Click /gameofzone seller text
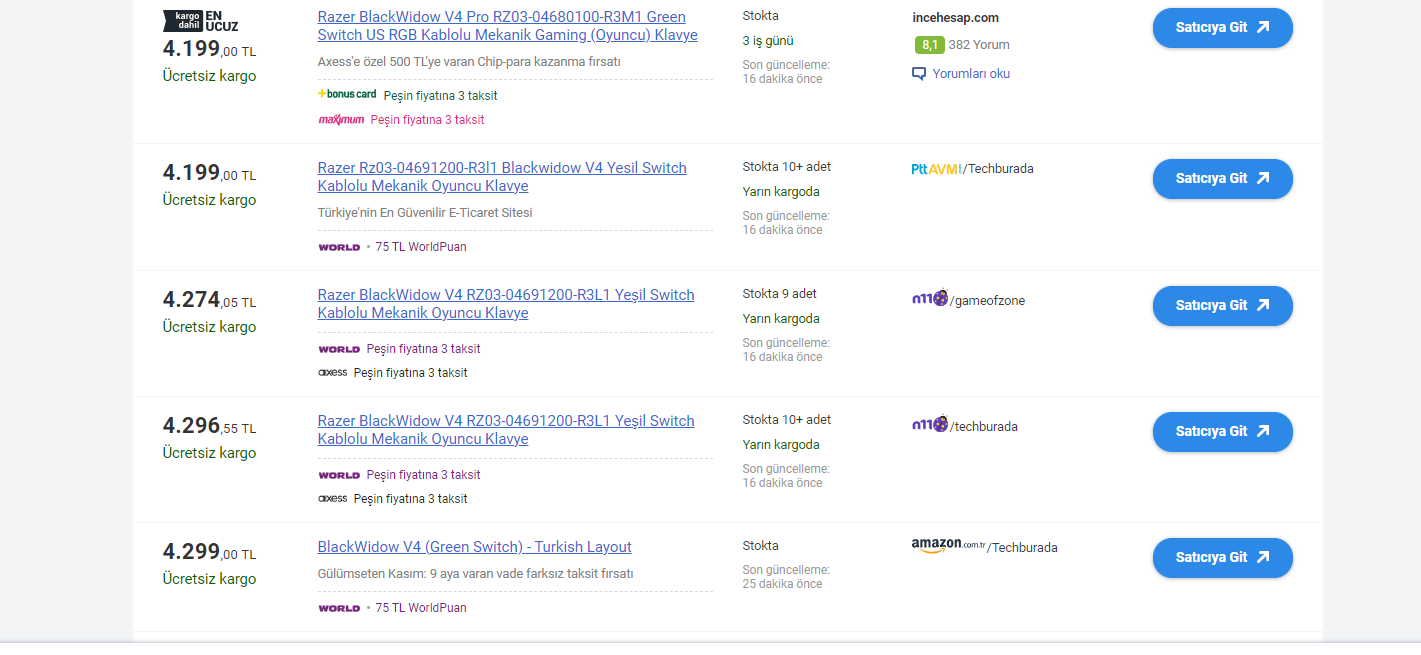Screen dimensions: 1421x655 987,301
